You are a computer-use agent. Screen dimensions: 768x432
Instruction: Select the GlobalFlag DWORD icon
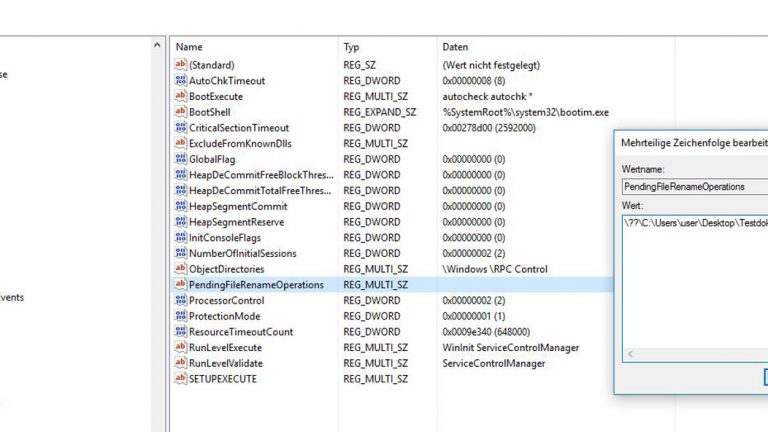tap(181, 159)
